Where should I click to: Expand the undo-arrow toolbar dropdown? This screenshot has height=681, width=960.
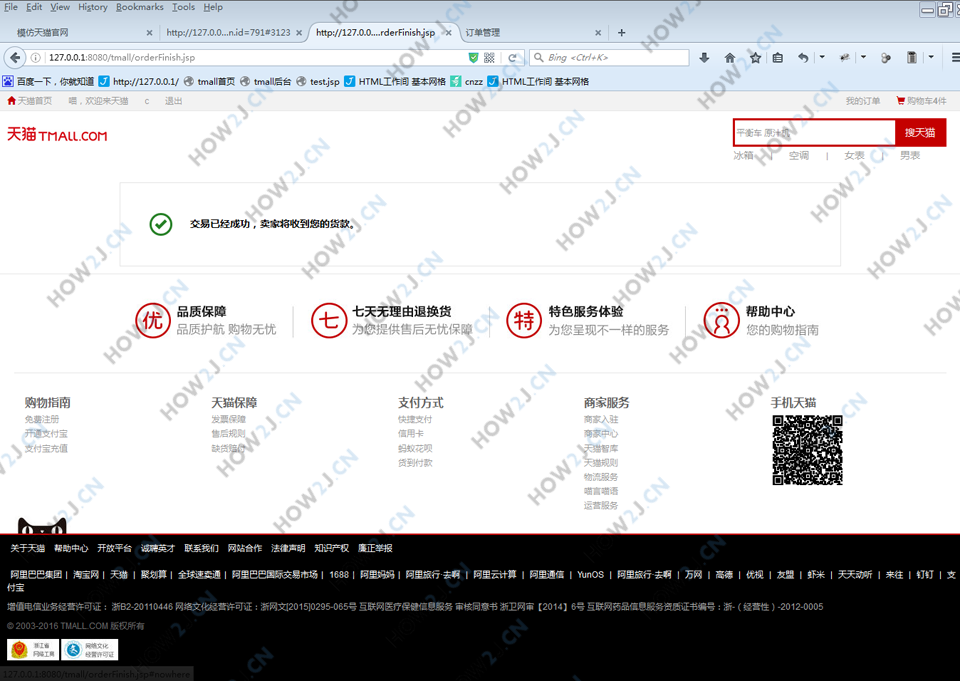tap(822, 58)
